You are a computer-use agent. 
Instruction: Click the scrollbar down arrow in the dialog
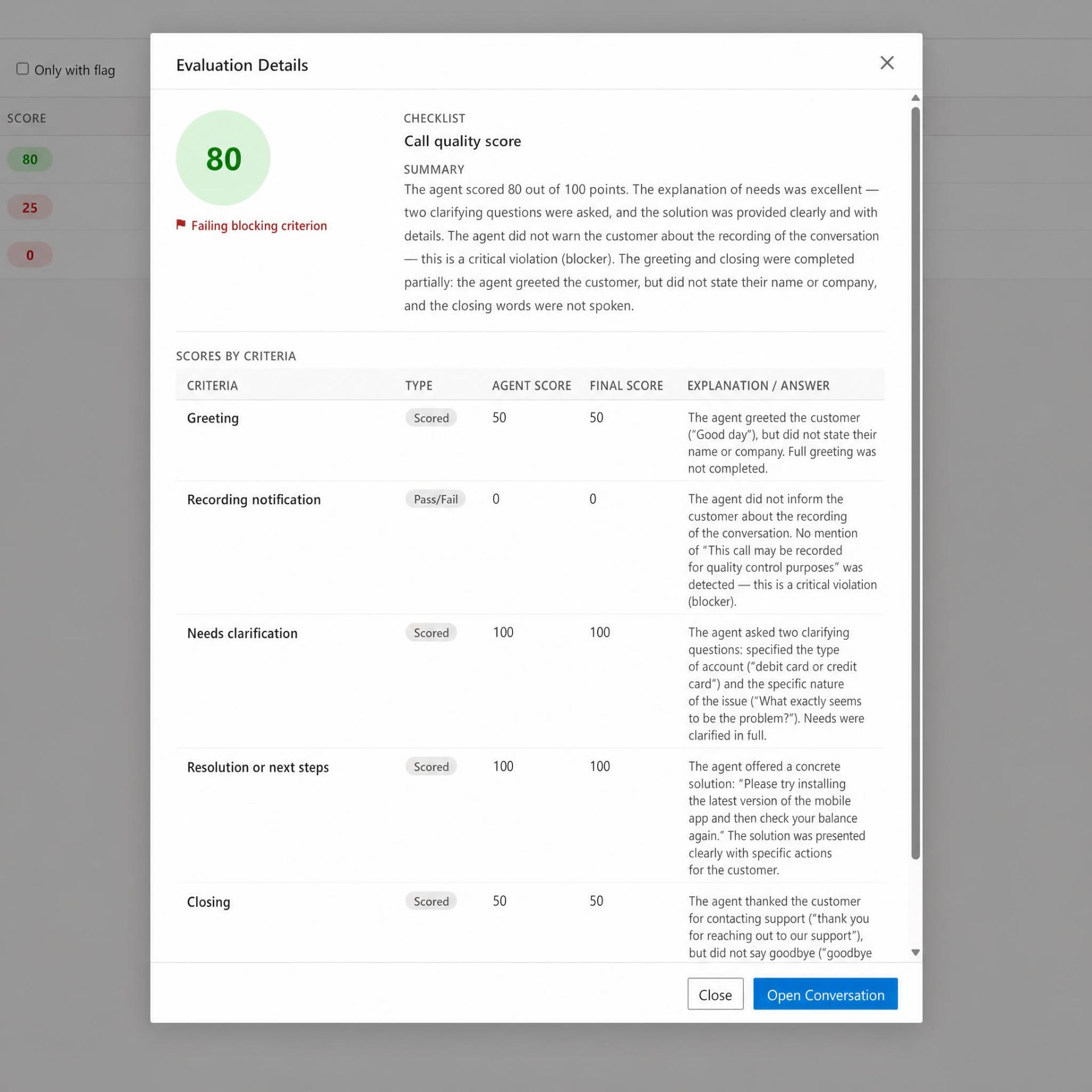pyautogui.click(x=915, y=952)
